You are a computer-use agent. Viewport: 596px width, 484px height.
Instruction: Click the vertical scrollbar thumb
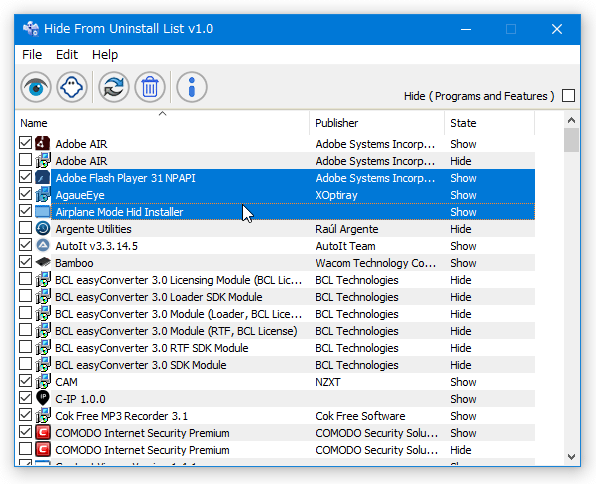571,140
